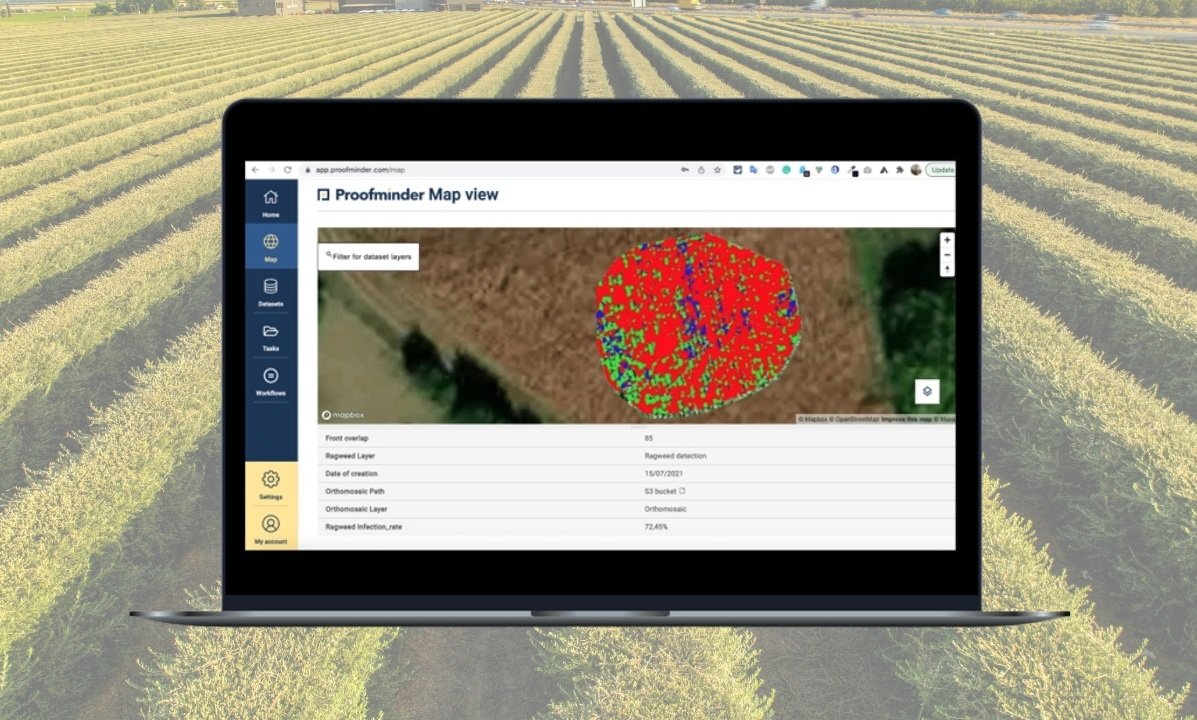Viewport: 1197px width, 720px height.
Task: Select the 'Orthomosaic Path' label
Action: click(x=354, y=491)
